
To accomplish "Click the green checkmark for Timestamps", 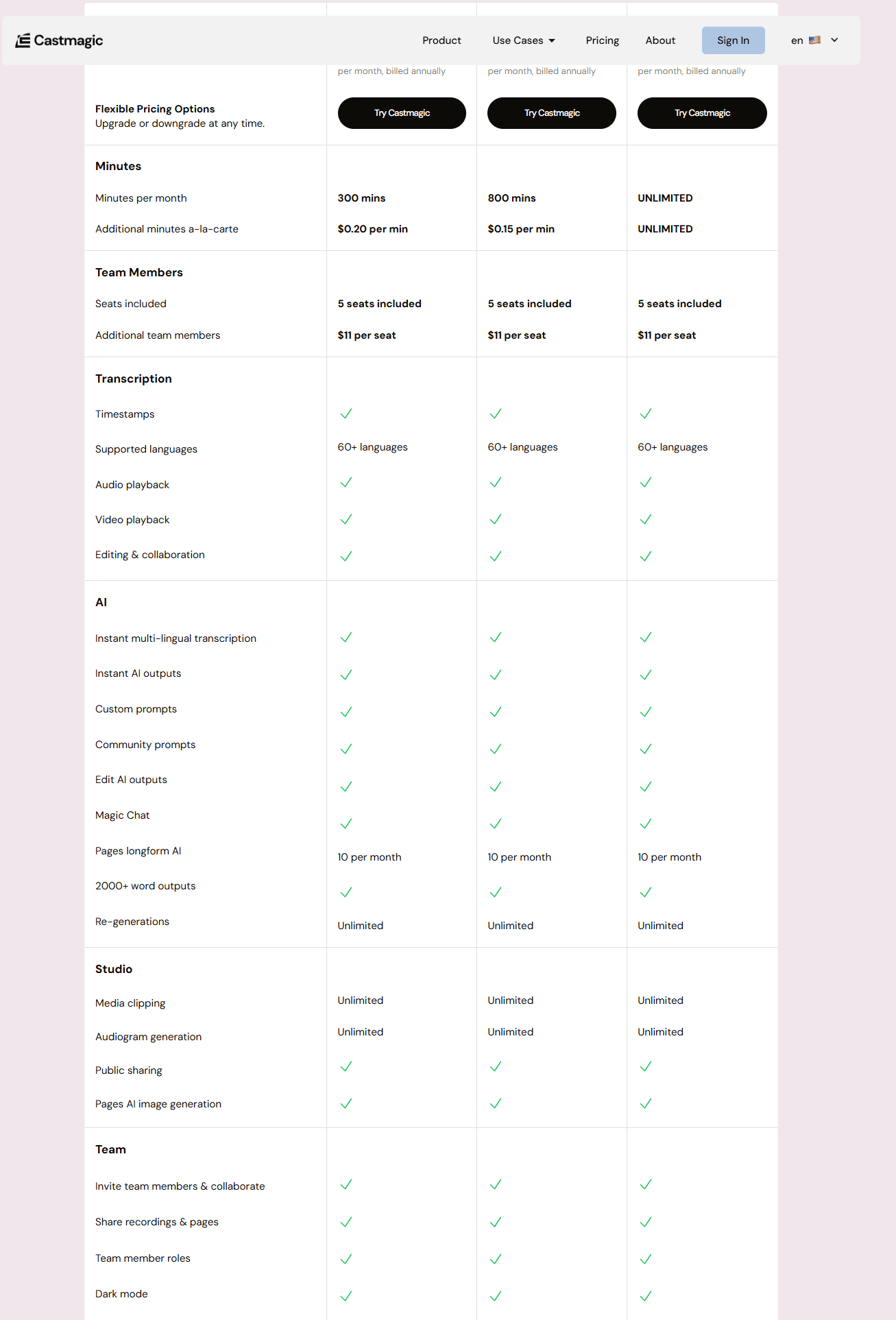I will 346,413.
